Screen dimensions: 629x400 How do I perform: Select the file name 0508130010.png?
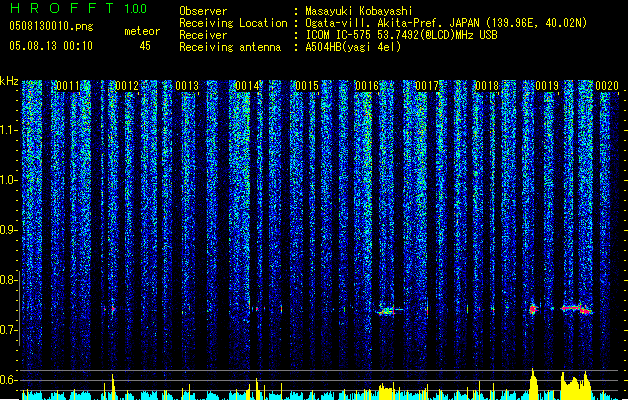[x=51, y=26]
